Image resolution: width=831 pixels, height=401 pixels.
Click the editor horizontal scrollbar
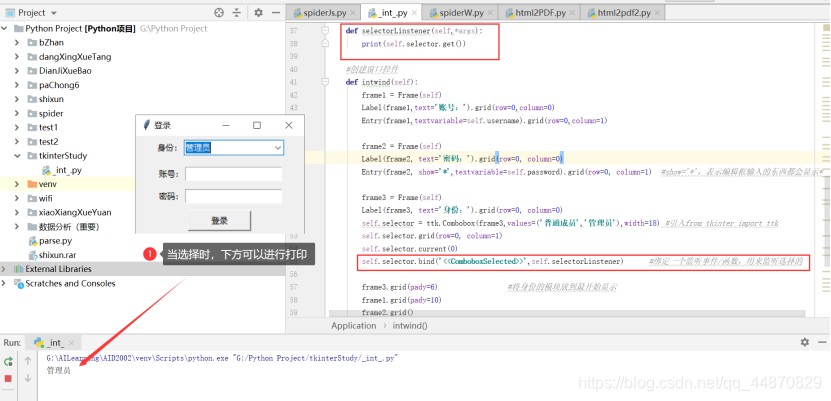(567, 314)
